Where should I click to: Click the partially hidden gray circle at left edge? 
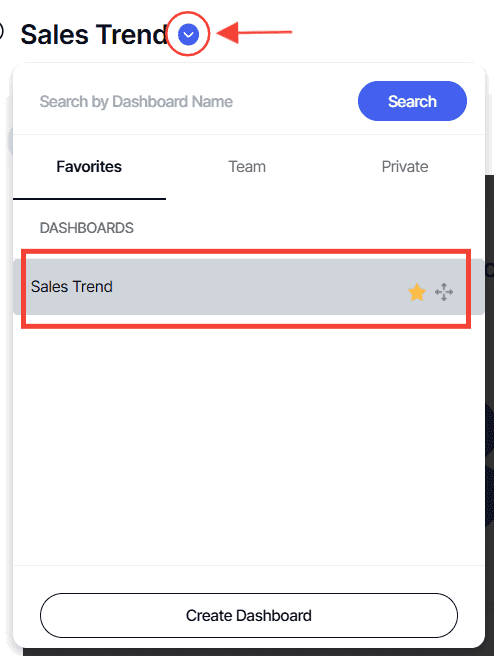click(10, 140)
